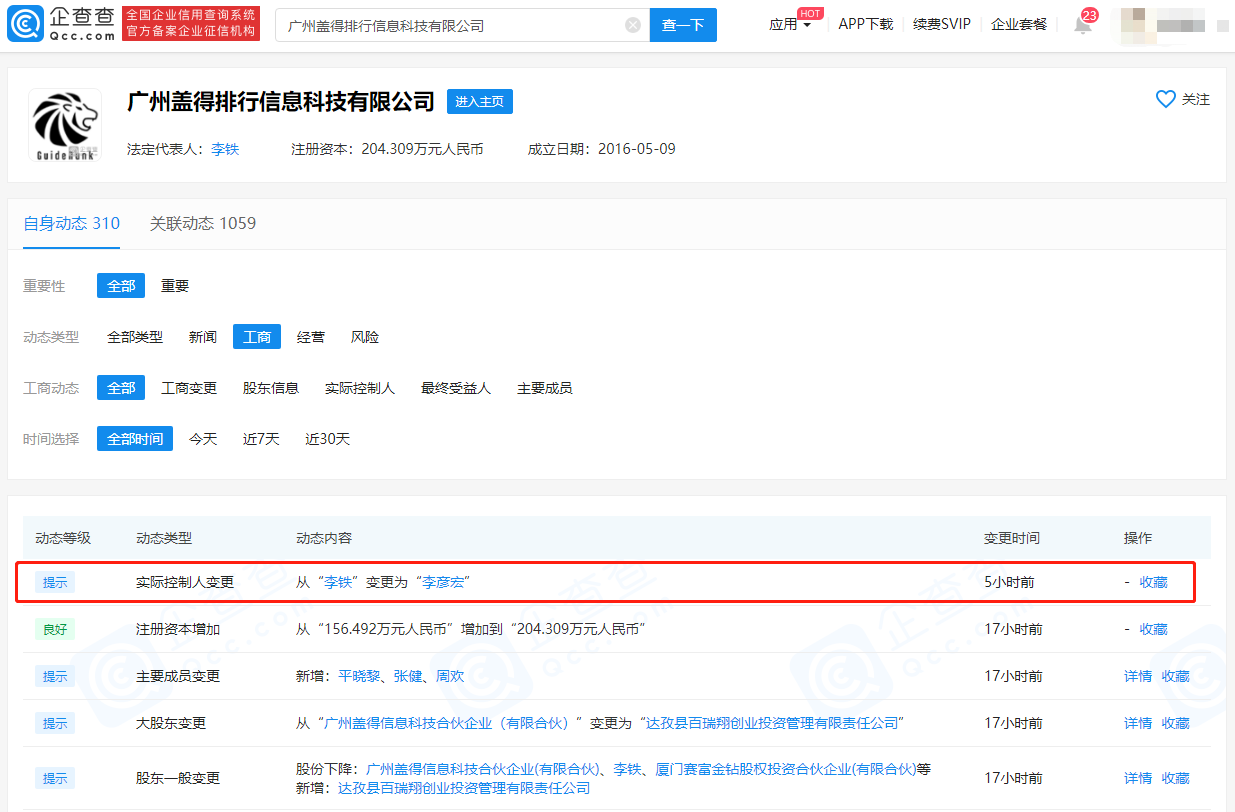This screenshot has width=1235, height=812.
Task: Select 今天 time filter
Action: 203,439
